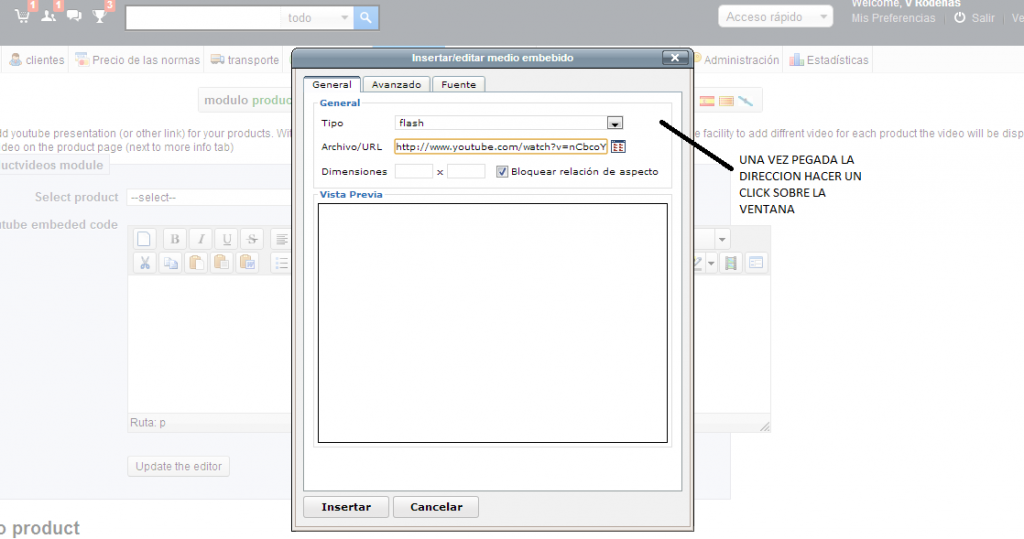Click the Salir logout link

tap(982, 18)
